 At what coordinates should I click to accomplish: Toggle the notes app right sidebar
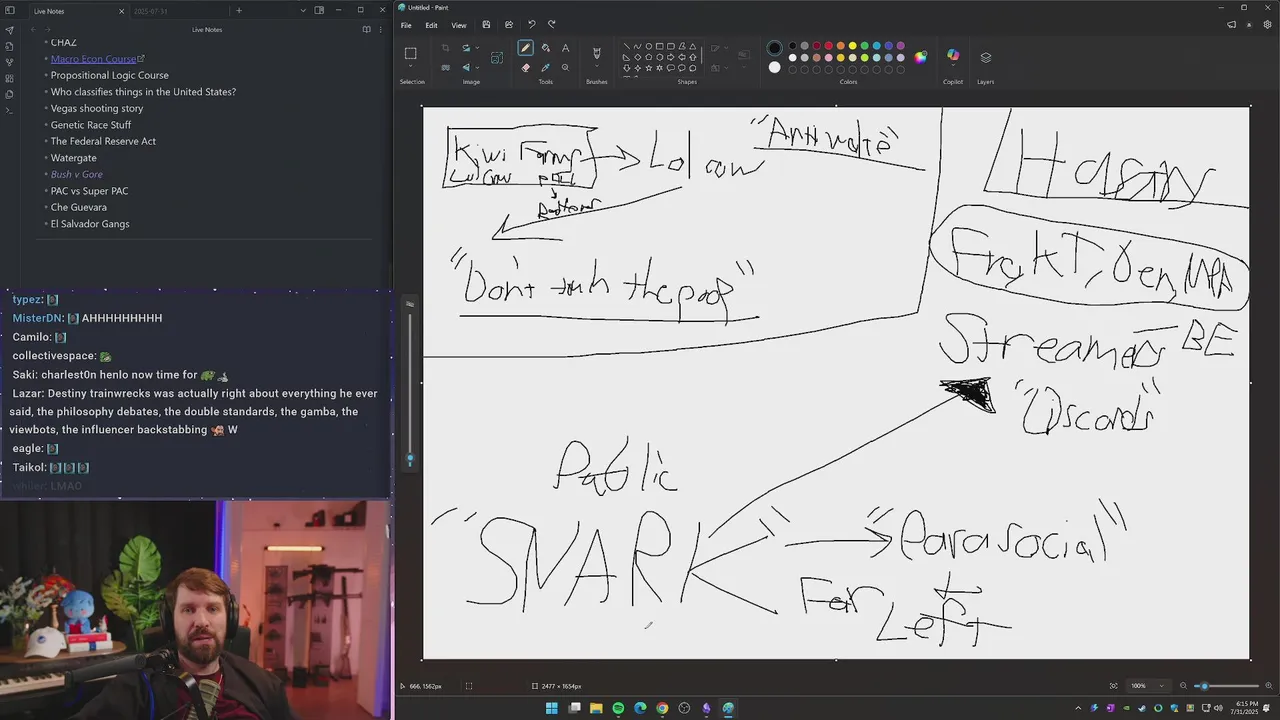[x=319, y=10]
